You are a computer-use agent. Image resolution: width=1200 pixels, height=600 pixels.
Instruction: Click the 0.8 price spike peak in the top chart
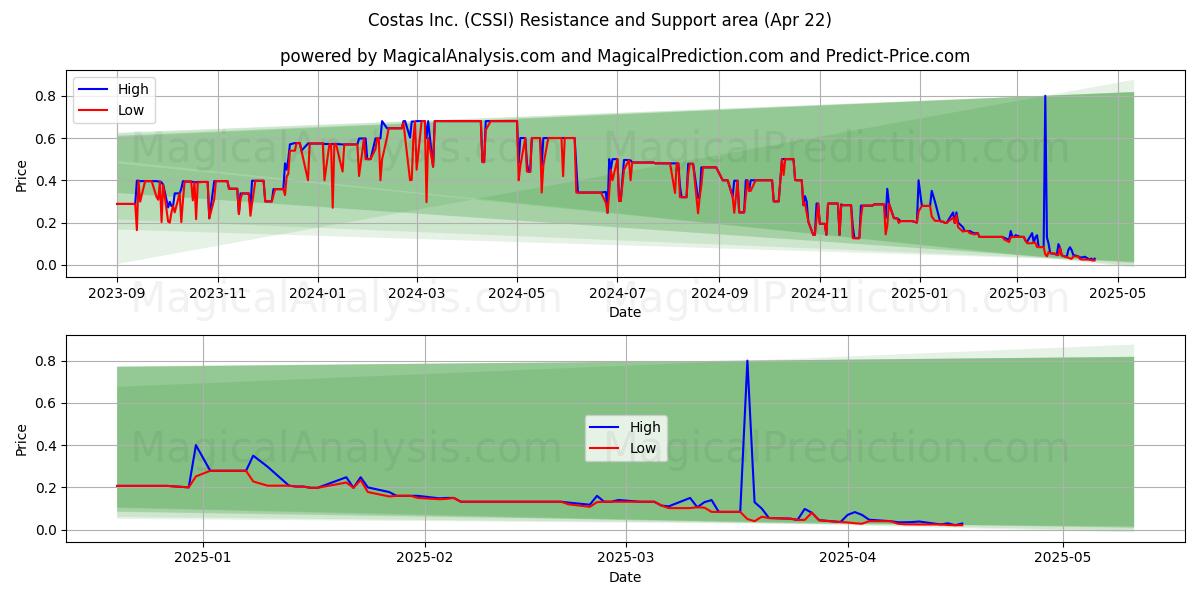click(1045, 97)
